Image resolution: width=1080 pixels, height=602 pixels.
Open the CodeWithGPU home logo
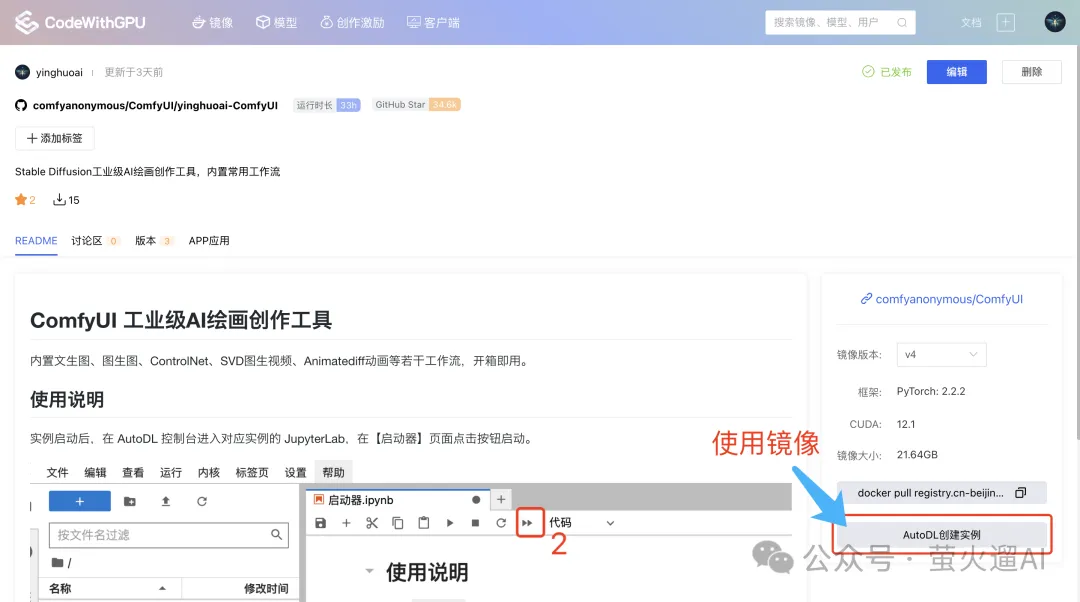point(80,22)
